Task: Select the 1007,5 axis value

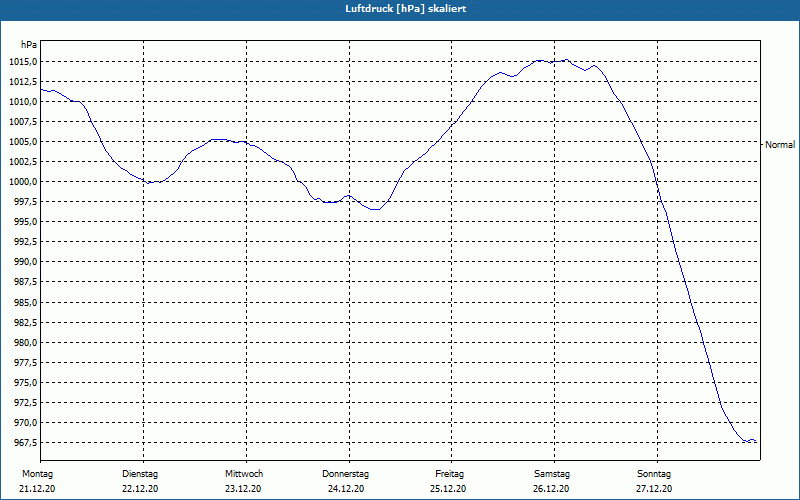Action: pos(23,122)
